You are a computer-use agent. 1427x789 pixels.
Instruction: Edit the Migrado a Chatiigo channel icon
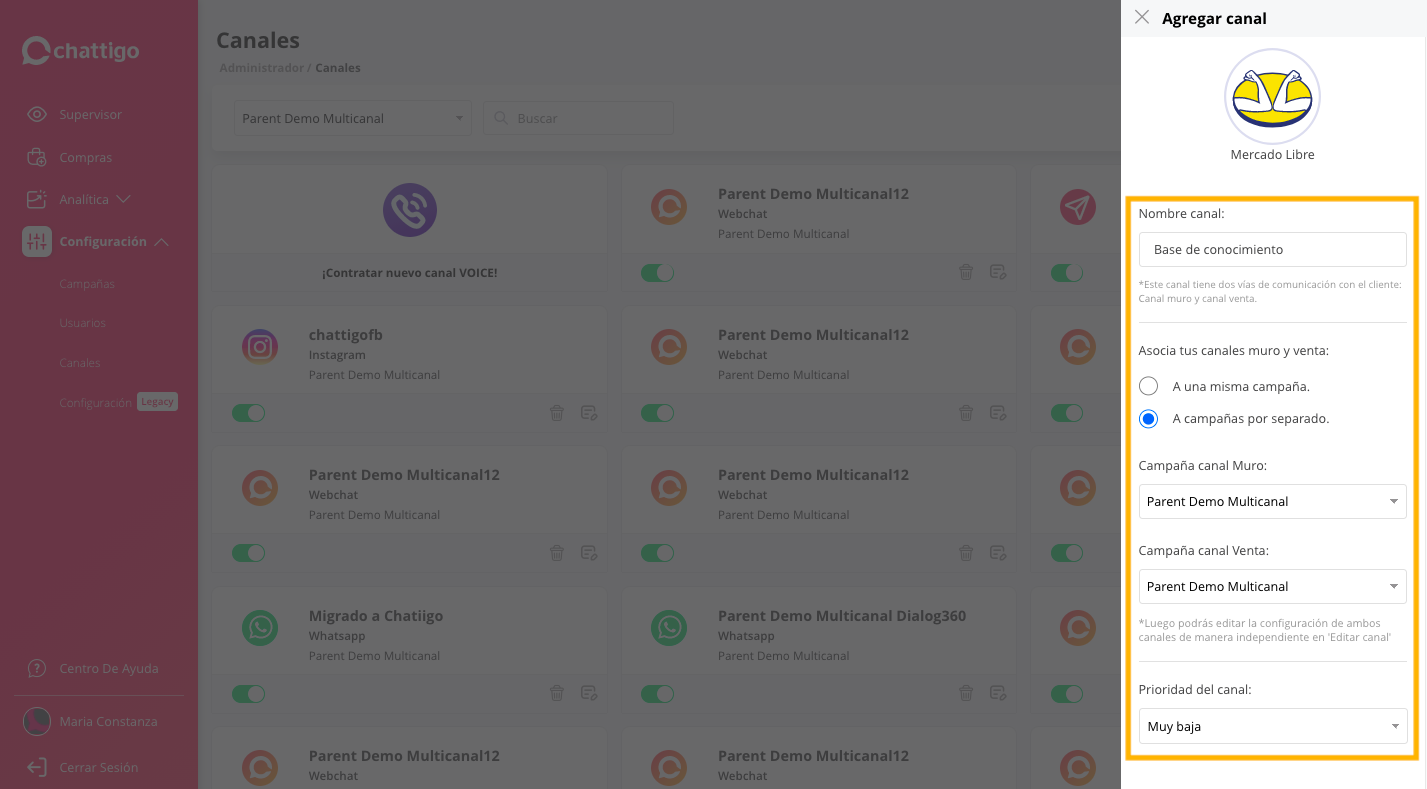pyautogui.click(x=589, y=693)
